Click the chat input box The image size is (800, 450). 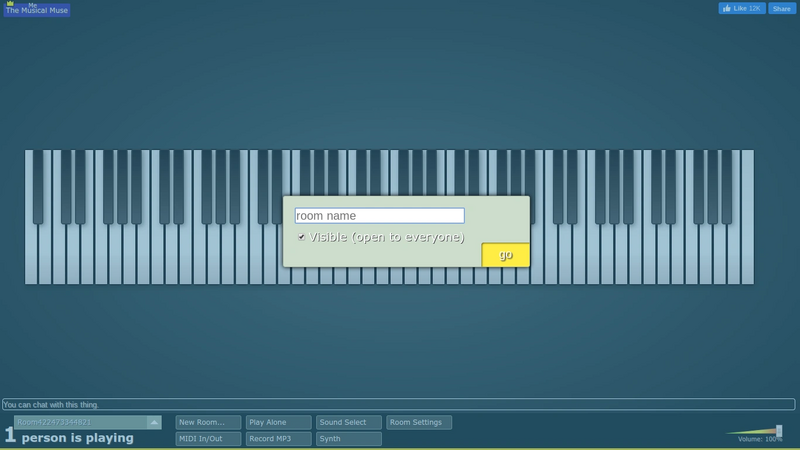click(398, 405)
